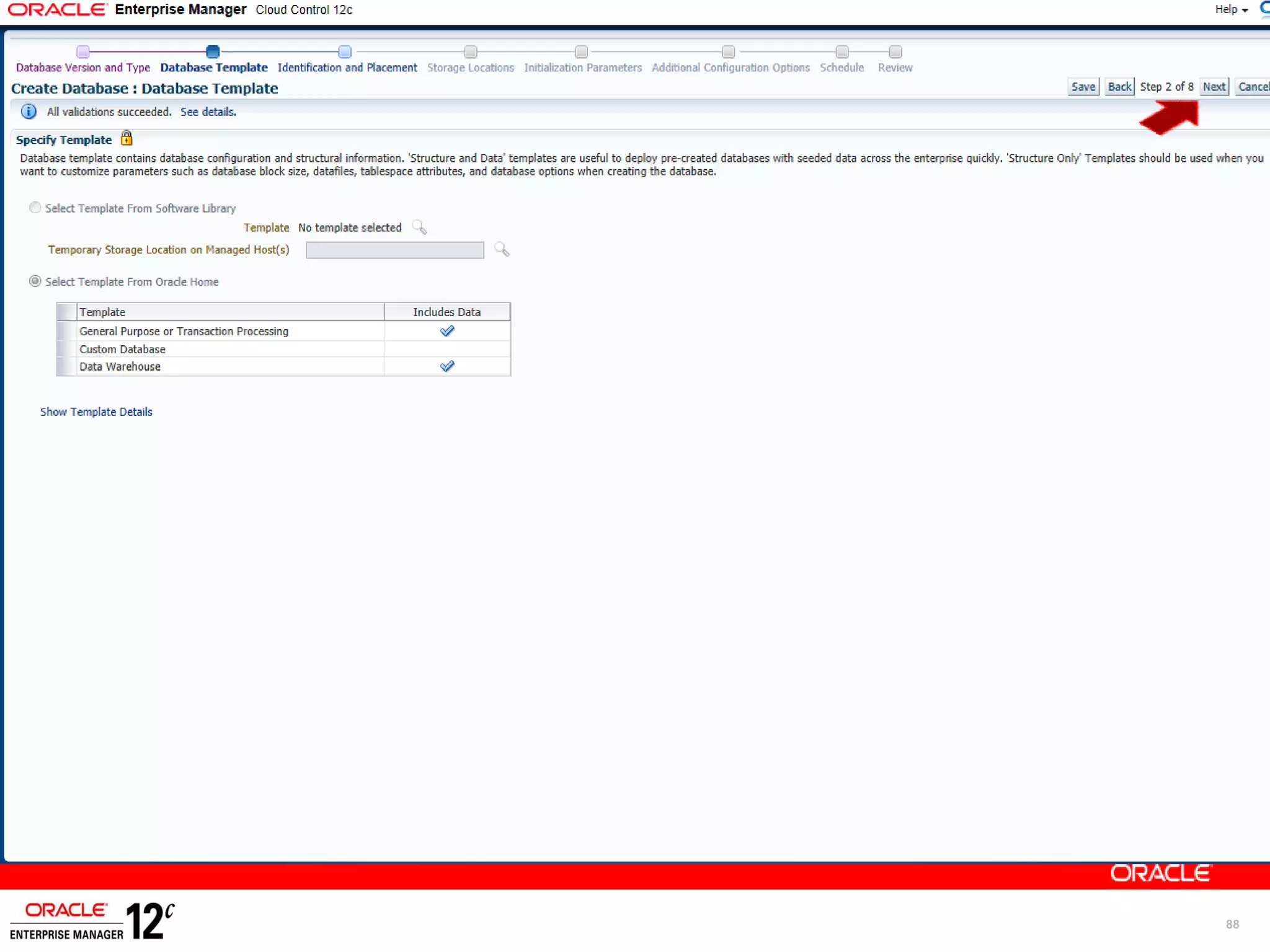Open the Help dropdown menu
This screenshot has height=952, width=1270.
pyautogui.click(x=1231, y=9)
